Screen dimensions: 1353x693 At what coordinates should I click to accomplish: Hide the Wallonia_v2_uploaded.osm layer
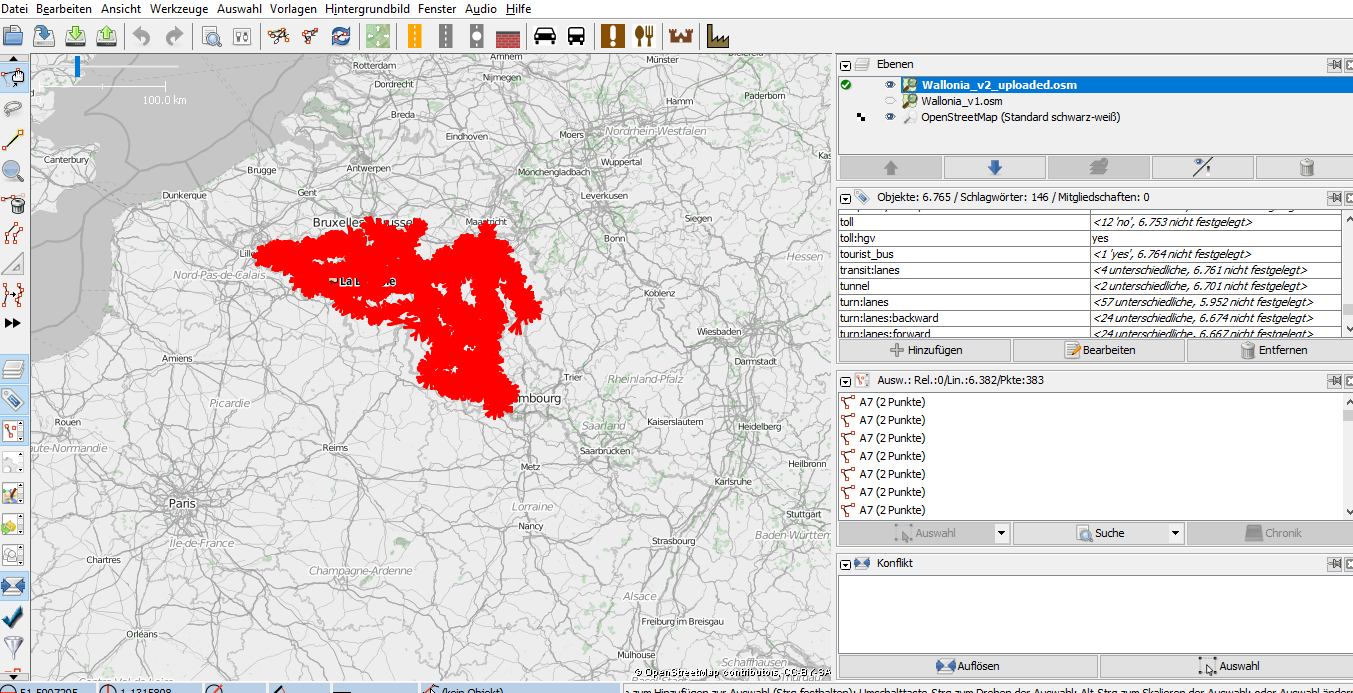click(x=890, y=85)
